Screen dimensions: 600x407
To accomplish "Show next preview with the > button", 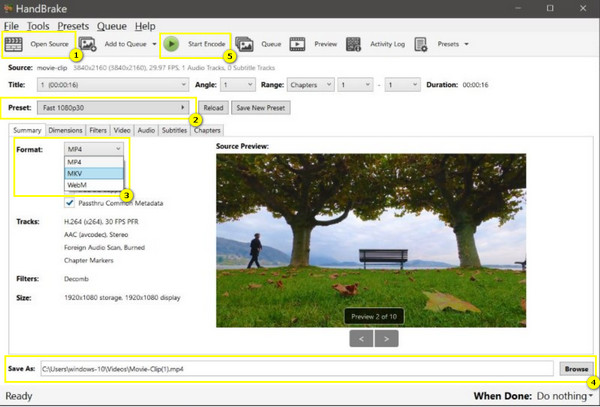I will 386,339.
